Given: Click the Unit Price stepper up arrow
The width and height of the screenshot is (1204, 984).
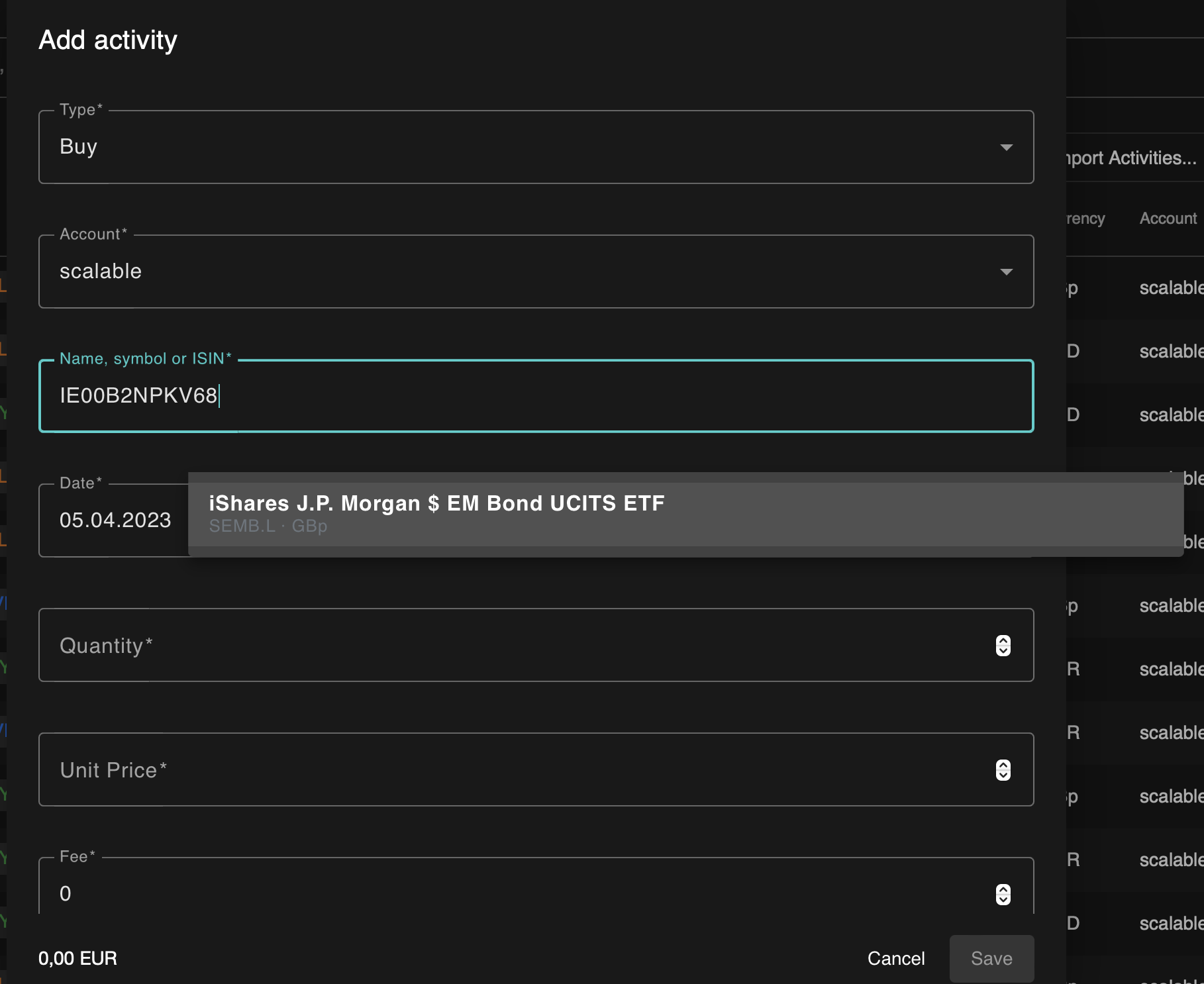Looking at the screenshot, I should pyautogui.click(x=1003, y=765).
